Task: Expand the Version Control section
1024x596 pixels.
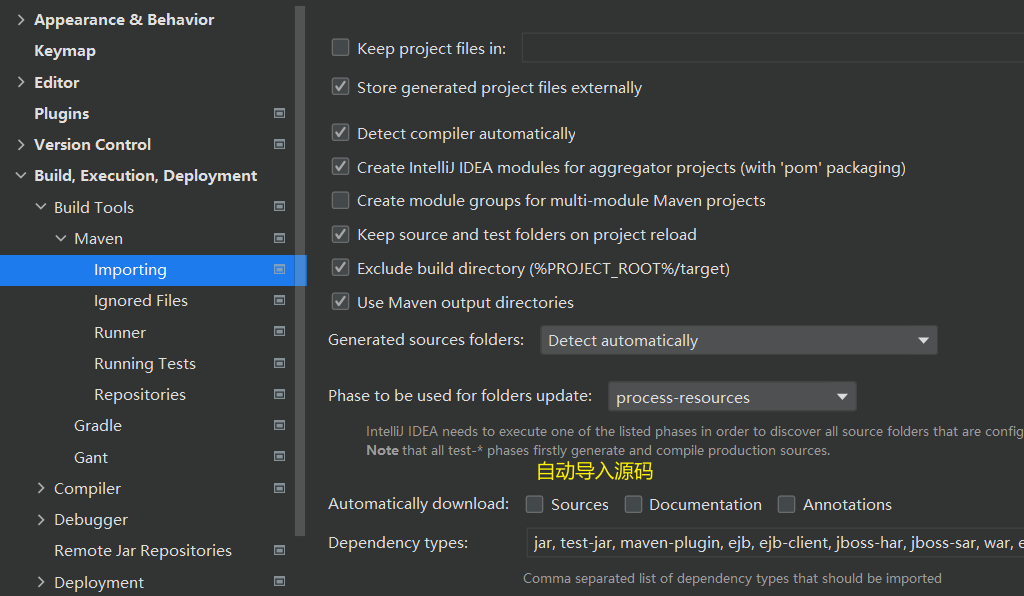Action: 21,144
